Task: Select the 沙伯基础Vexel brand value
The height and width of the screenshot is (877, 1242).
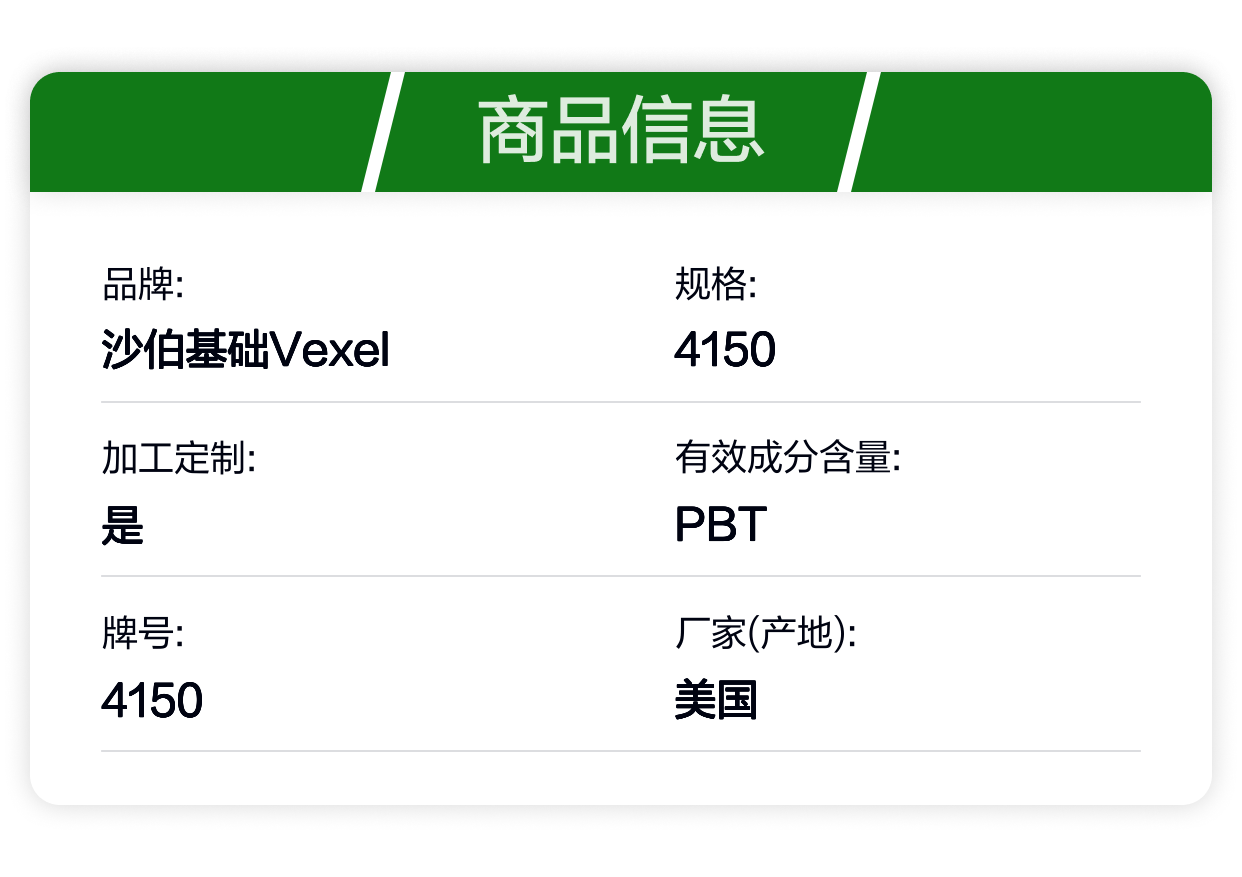Action: (245, 351)
